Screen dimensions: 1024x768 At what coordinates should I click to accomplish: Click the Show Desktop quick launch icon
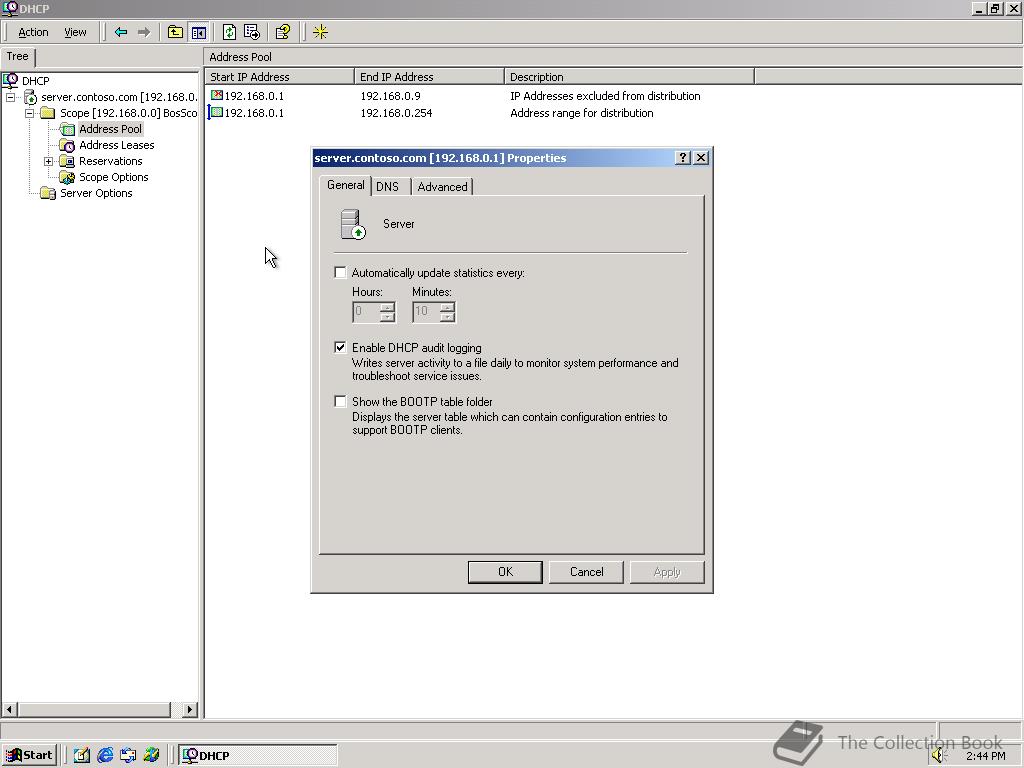coord(82,755)
